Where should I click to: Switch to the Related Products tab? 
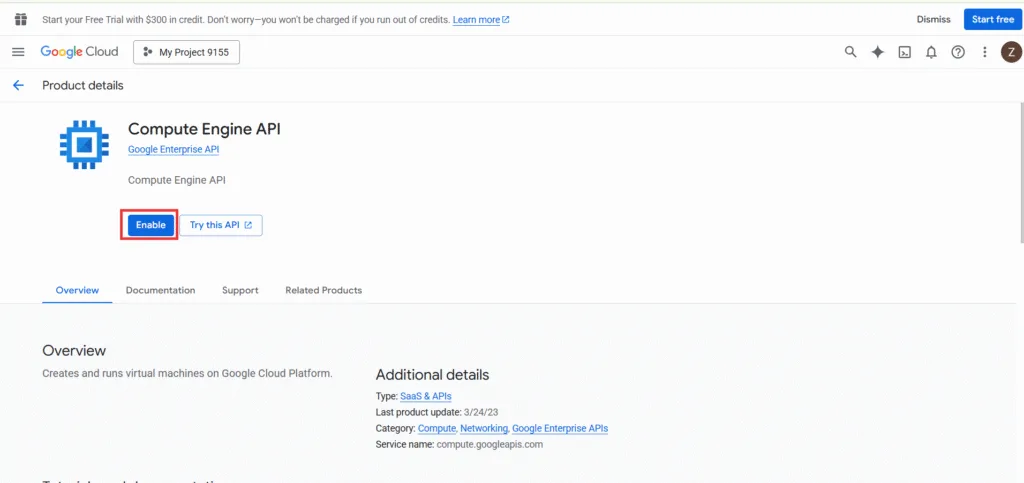coord(323,290)
